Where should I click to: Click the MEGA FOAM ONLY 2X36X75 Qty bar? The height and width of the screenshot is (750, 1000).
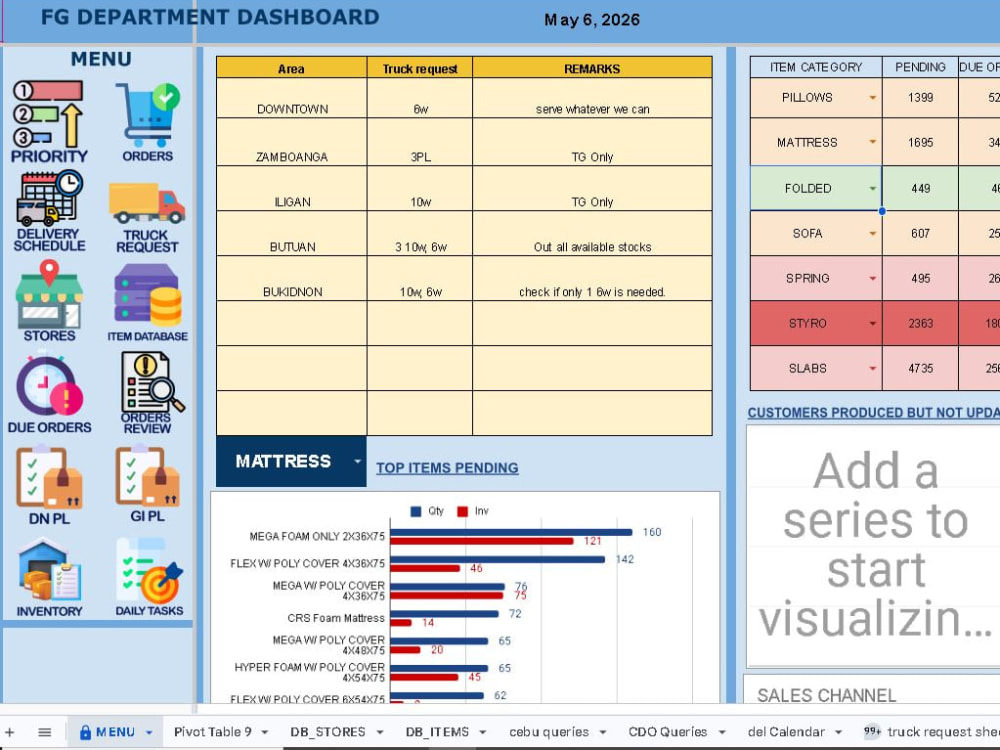(x=511, y=532)
